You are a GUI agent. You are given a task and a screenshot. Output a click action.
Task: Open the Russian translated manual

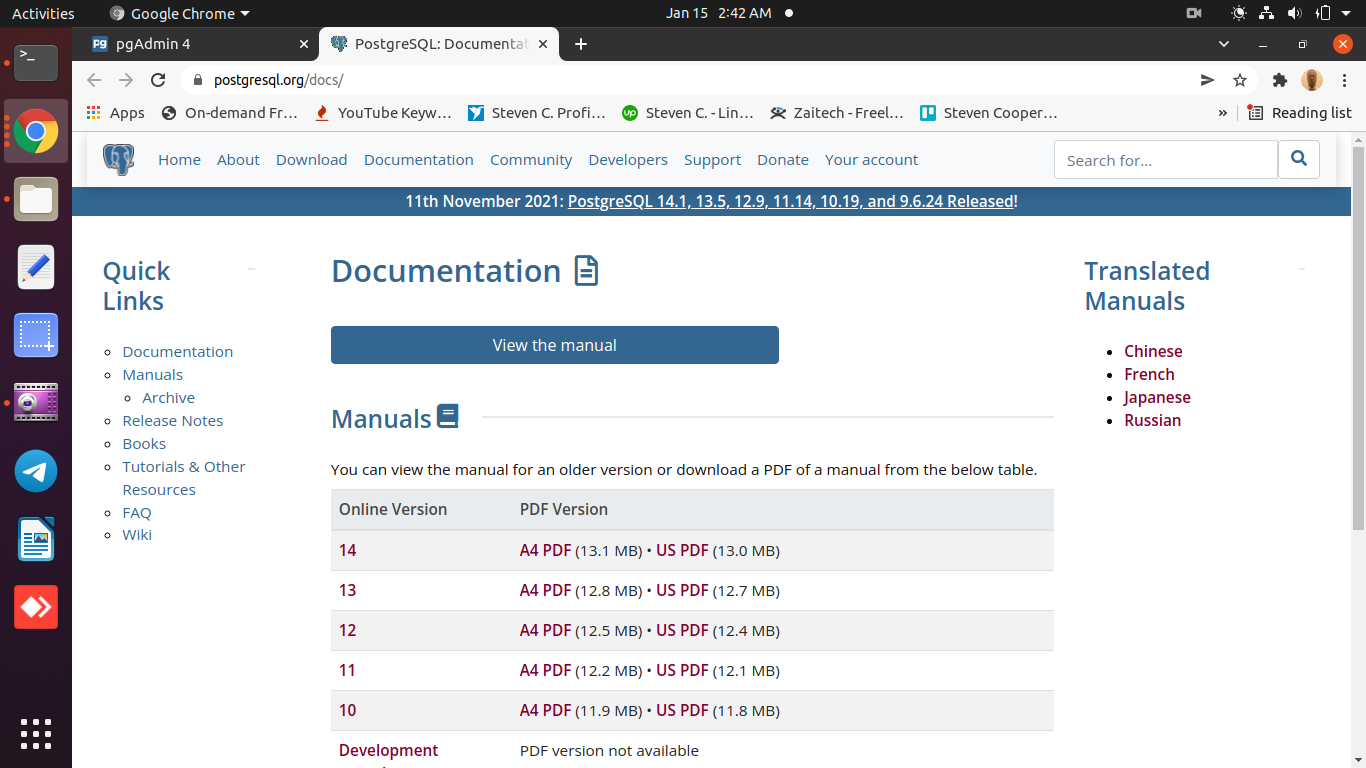(x=1152, y=420)
